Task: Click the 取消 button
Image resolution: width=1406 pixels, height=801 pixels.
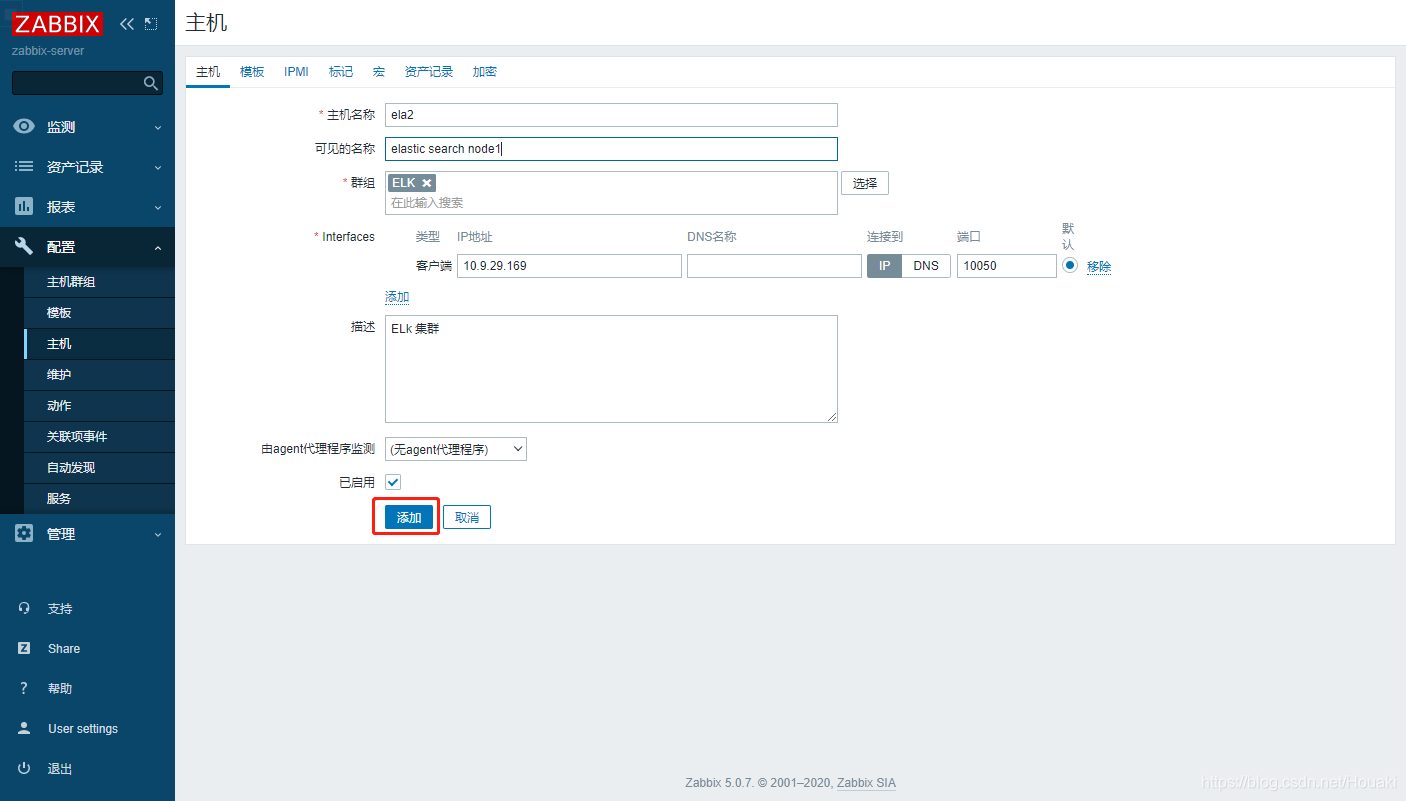Action: (x=467, y=517)
